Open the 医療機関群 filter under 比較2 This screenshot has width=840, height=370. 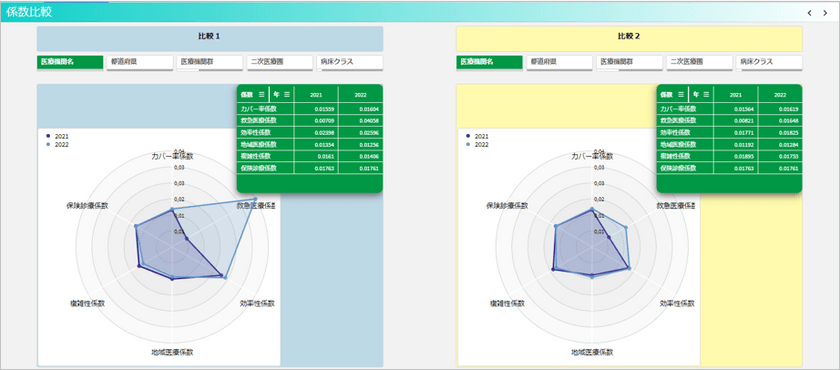click(x=629, y=62)
